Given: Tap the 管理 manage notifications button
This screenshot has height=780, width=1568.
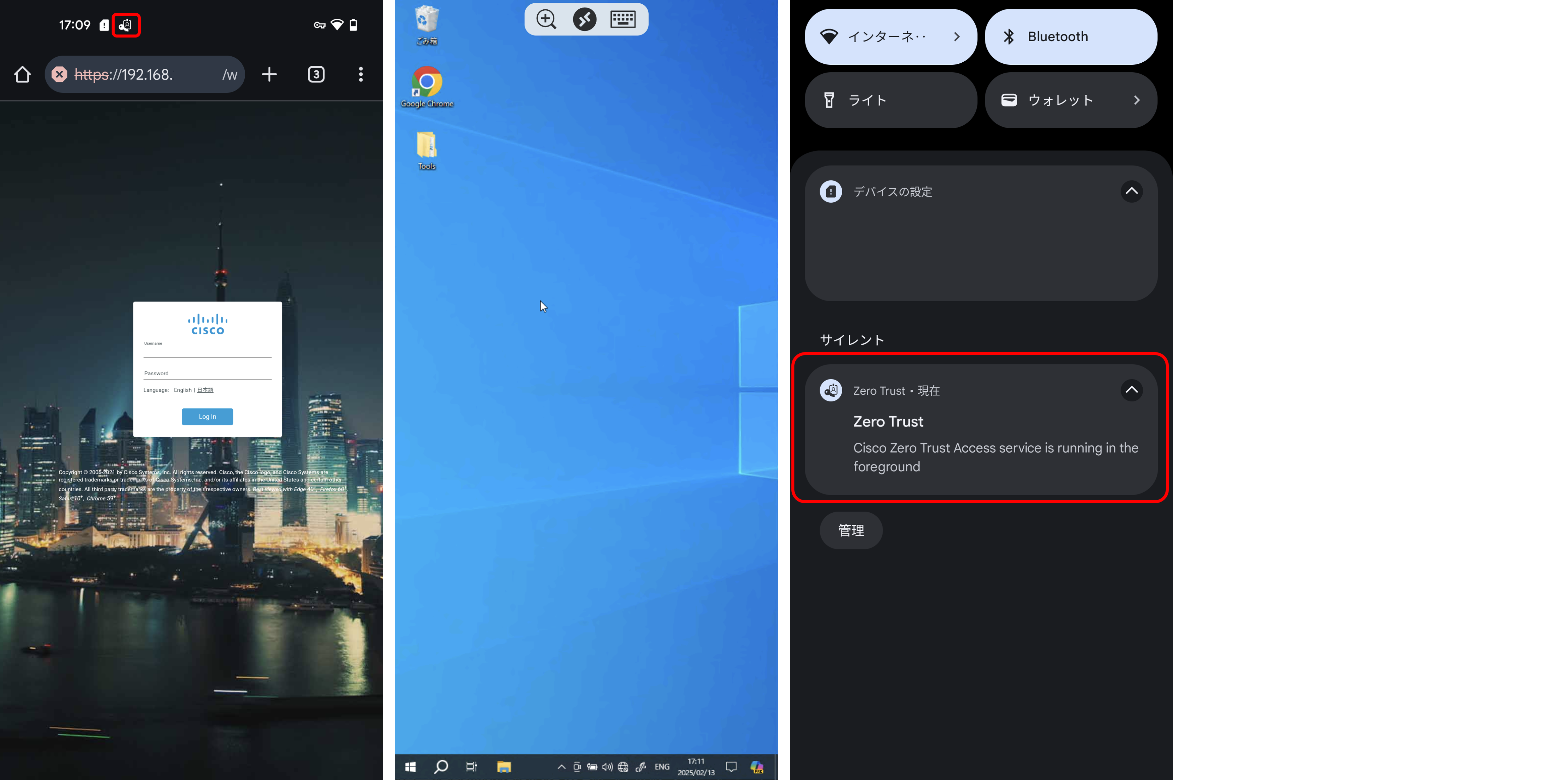Looking at the screenshot, I should (851, 530).
